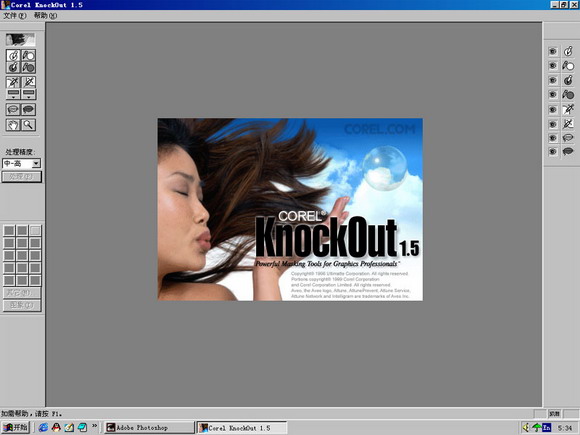Click the 5:34 clock in the system tray
The image size is (580, 435).
coord(564,428)
